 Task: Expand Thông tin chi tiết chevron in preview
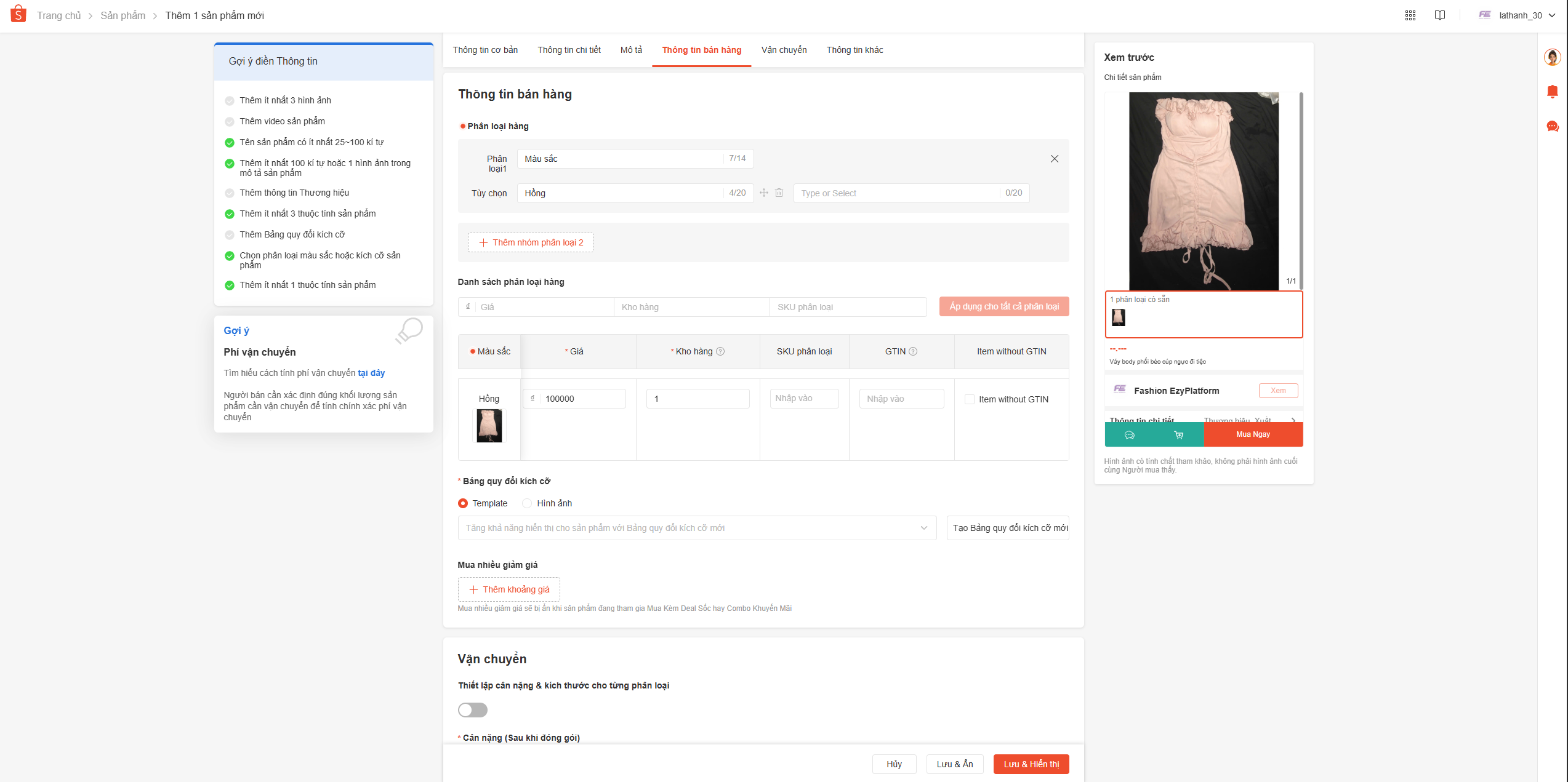pos(1293,420)
